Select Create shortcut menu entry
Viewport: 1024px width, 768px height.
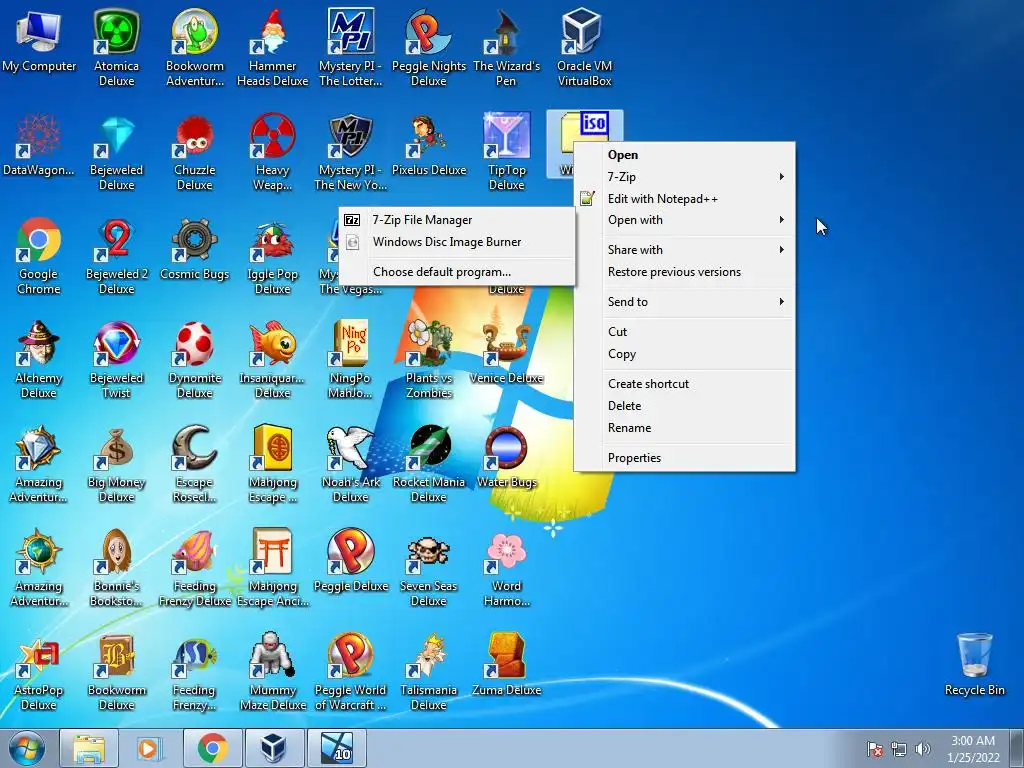pyautogui.click(x=684, y=384)
